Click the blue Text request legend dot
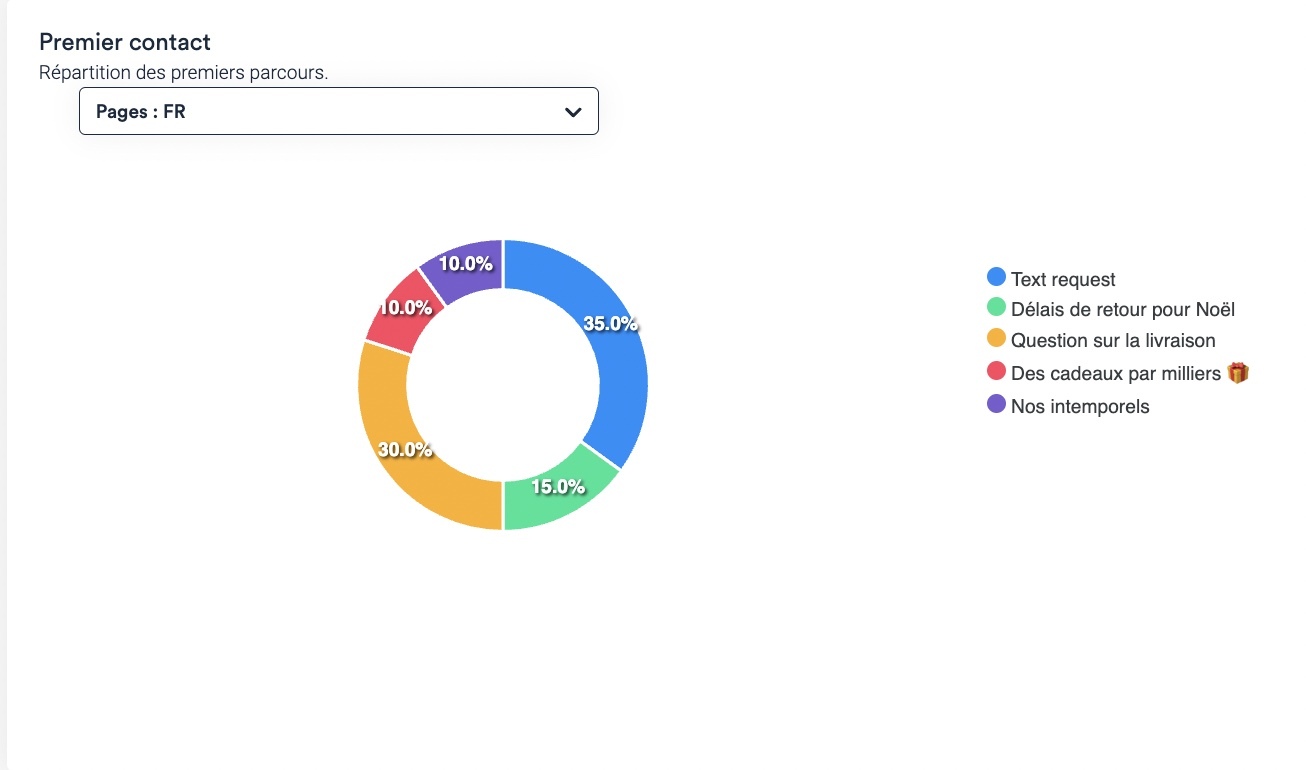This screenshot has height=770, width=1306. [x=996, y=277]
